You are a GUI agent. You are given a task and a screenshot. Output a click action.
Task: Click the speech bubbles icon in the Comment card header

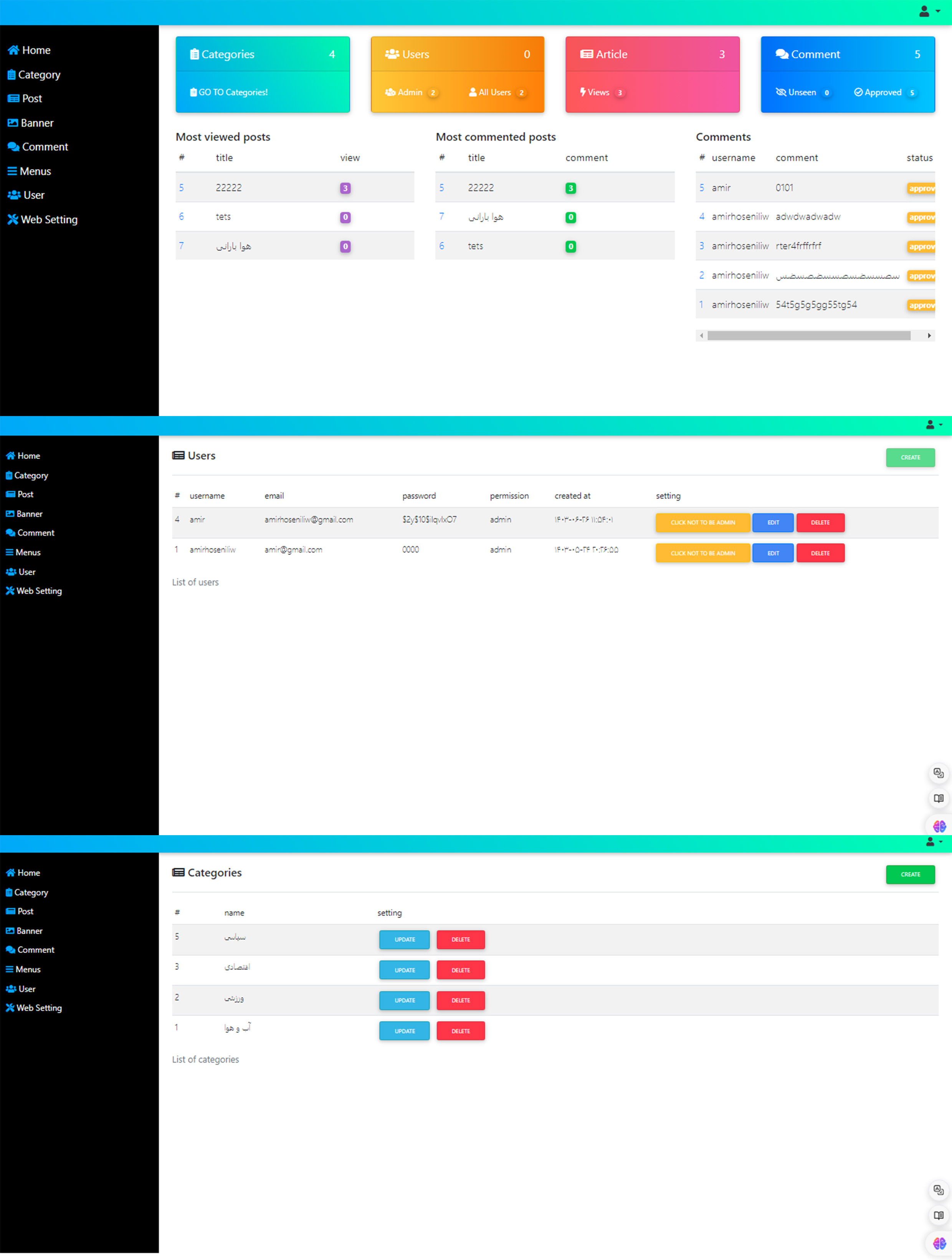(782, 54)
